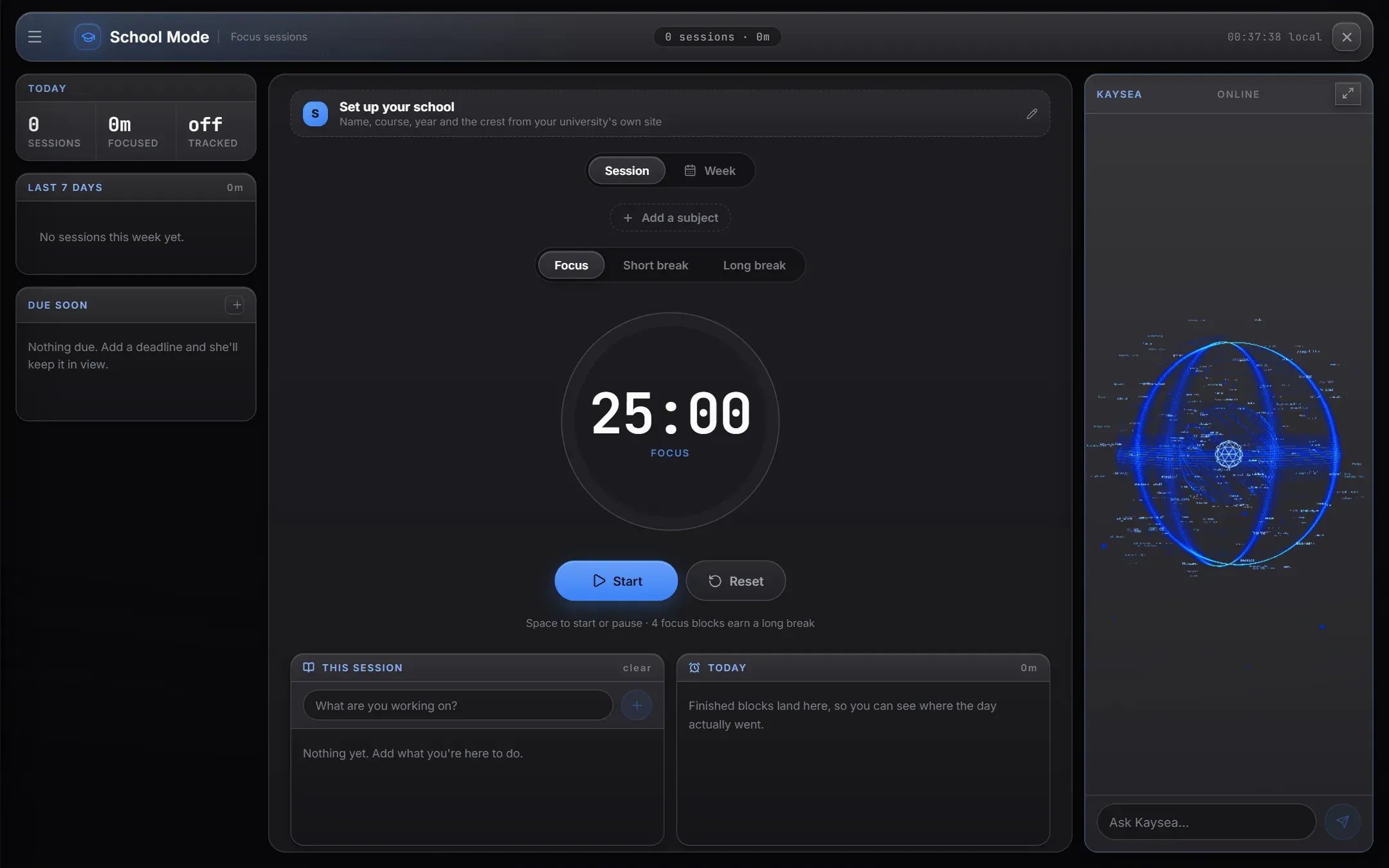
Task: Close School Mode with the X button
Action: point(1347,37)
